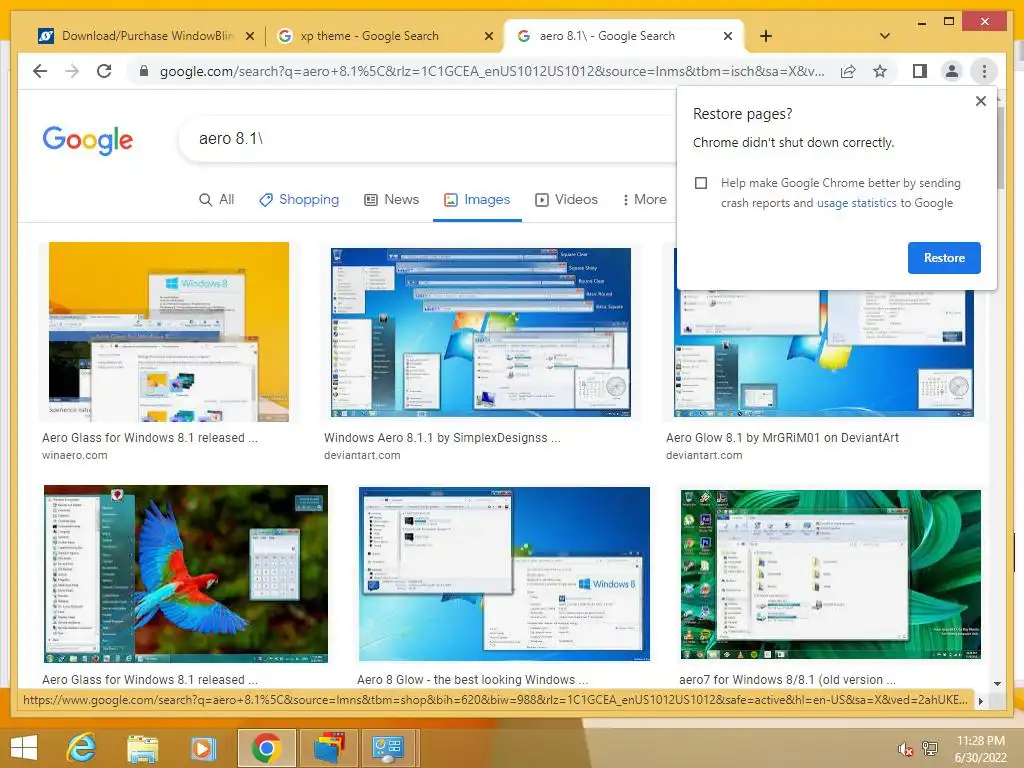Open the stacked windows taskbar app
Screen dimensions: 1024x768
[328, 748]
